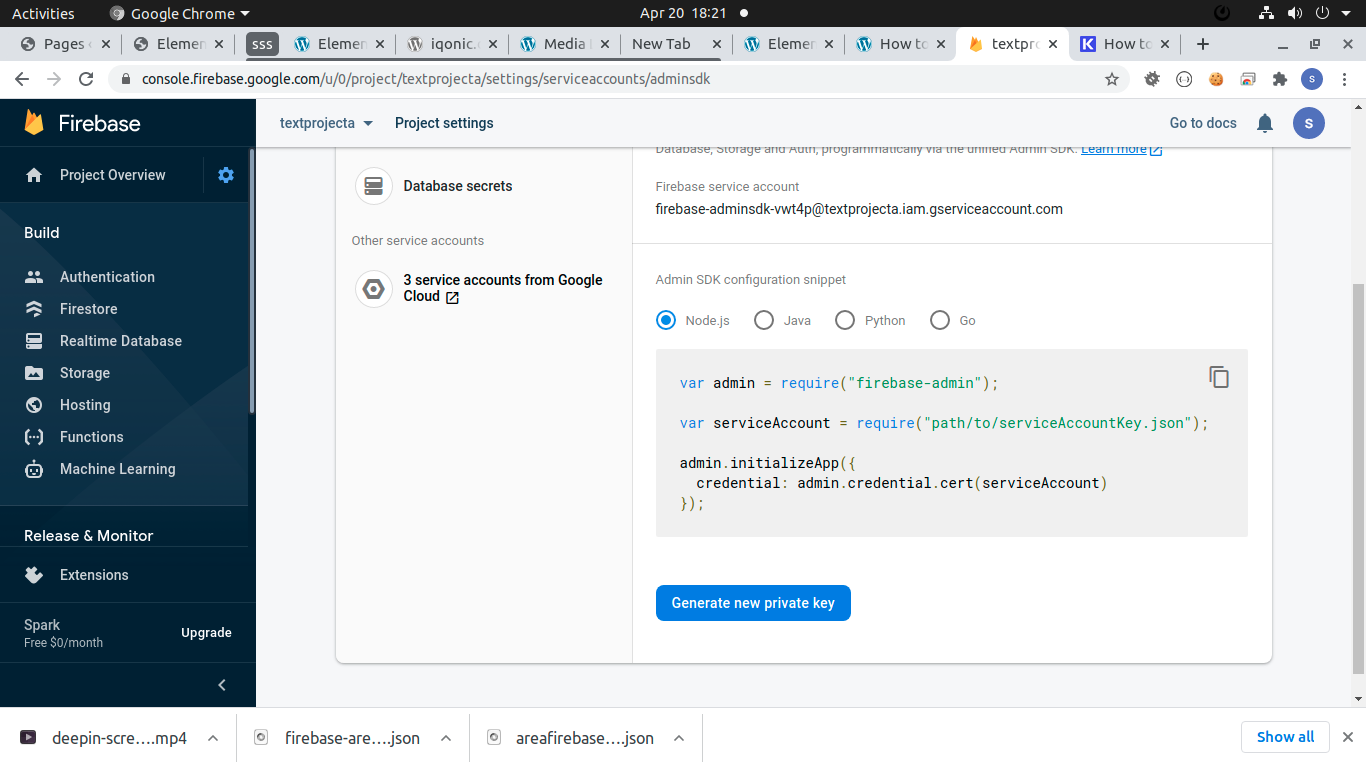Click the Realtime Database icon
Viewport: 1366px width, 768px height.
34,341
